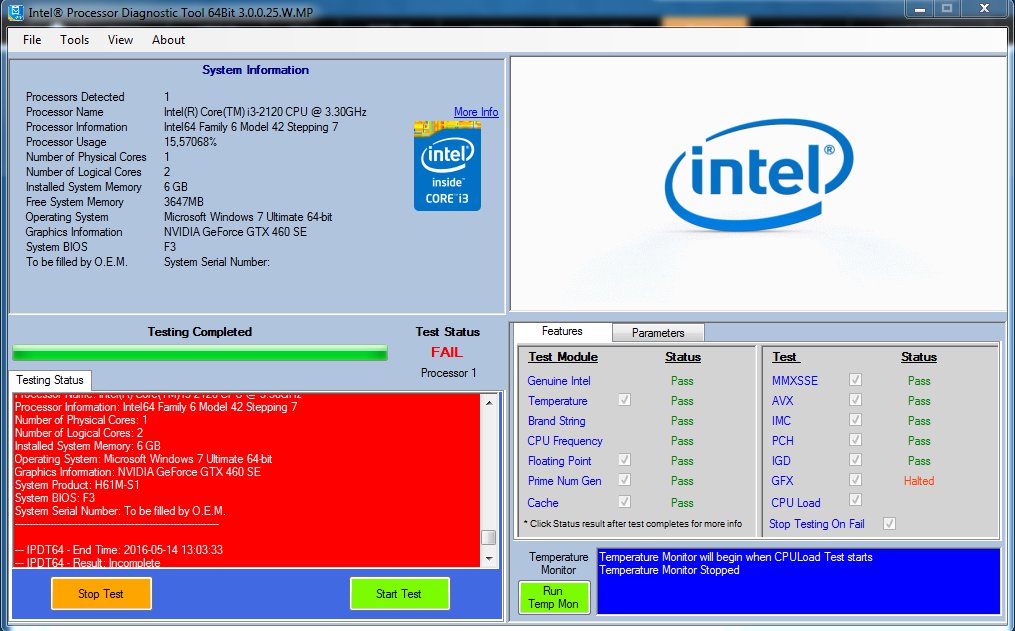Screen dimensions: 1015x631
Task: Toggle the Cache test checkbox
Action: point(624,502)
